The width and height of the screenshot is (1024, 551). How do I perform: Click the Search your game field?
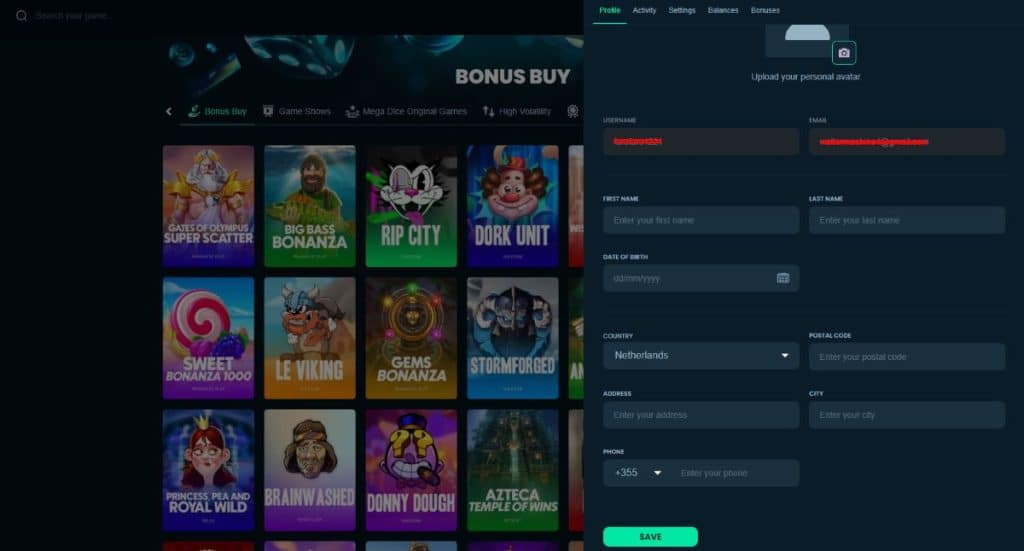tap(73, 16)
